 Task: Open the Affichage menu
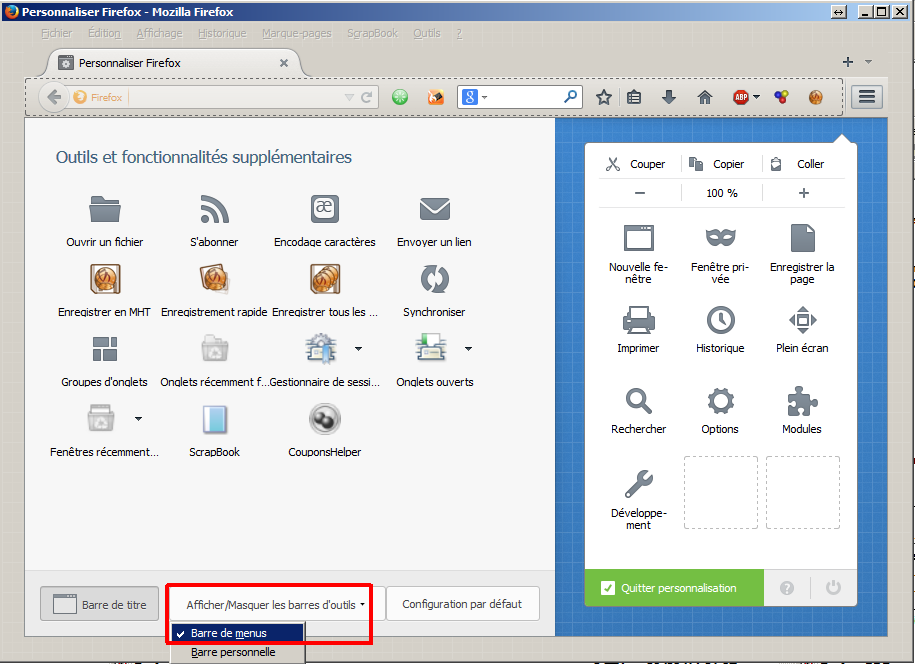(159, 33)
